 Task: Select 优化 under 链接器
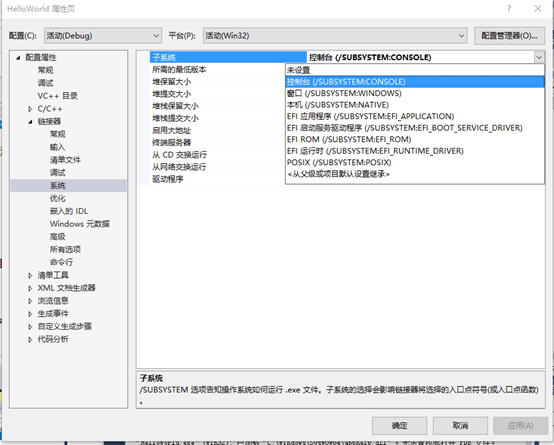tap(58, 198)
